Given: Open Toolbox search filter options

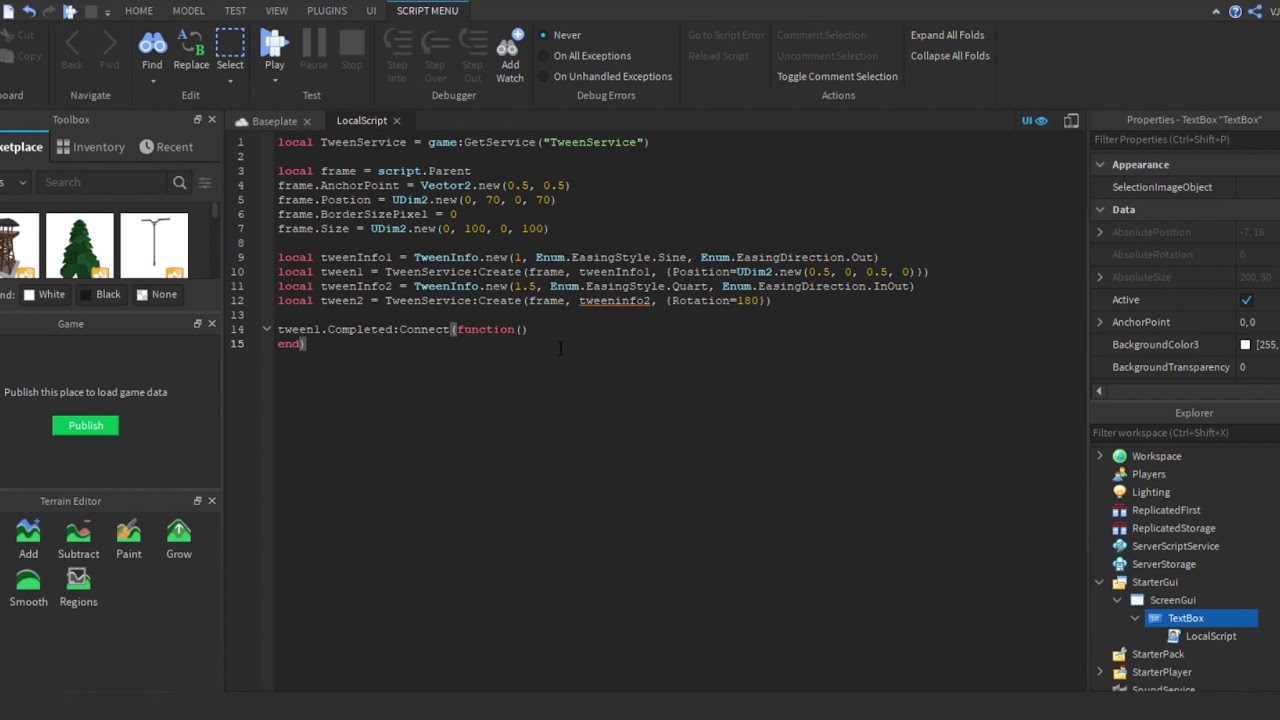Looking at the screenshot, I should (x=205, y=183).
